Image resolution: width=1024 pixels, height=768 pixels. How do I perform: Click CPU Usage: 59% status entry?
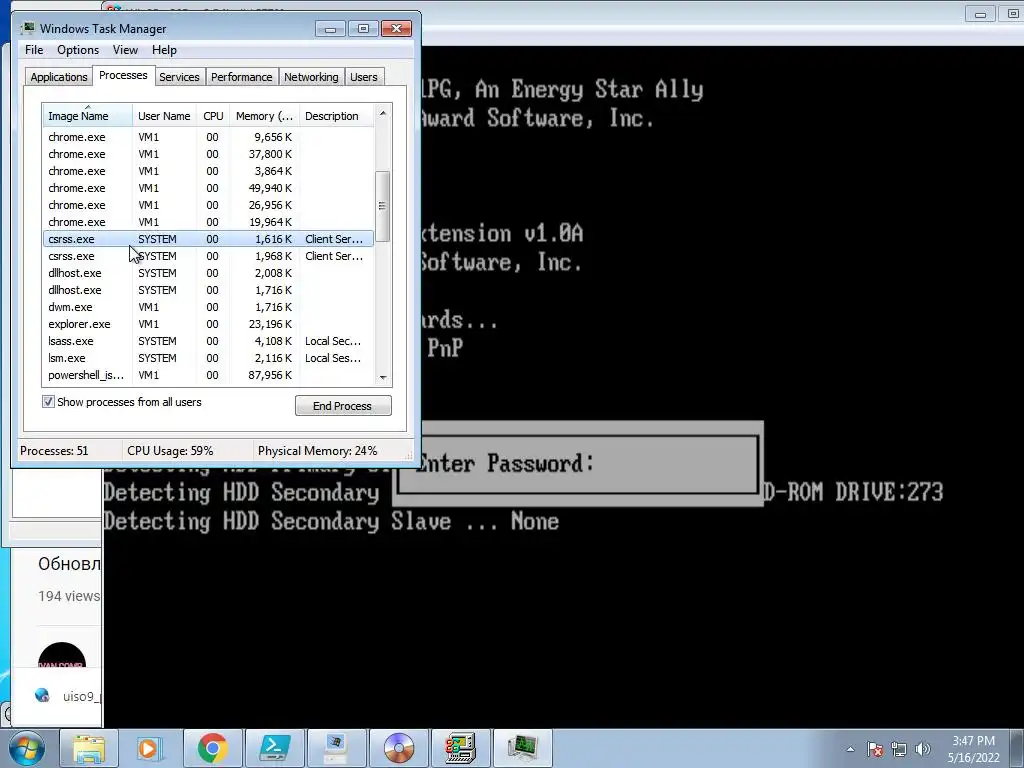coord(170,451)
